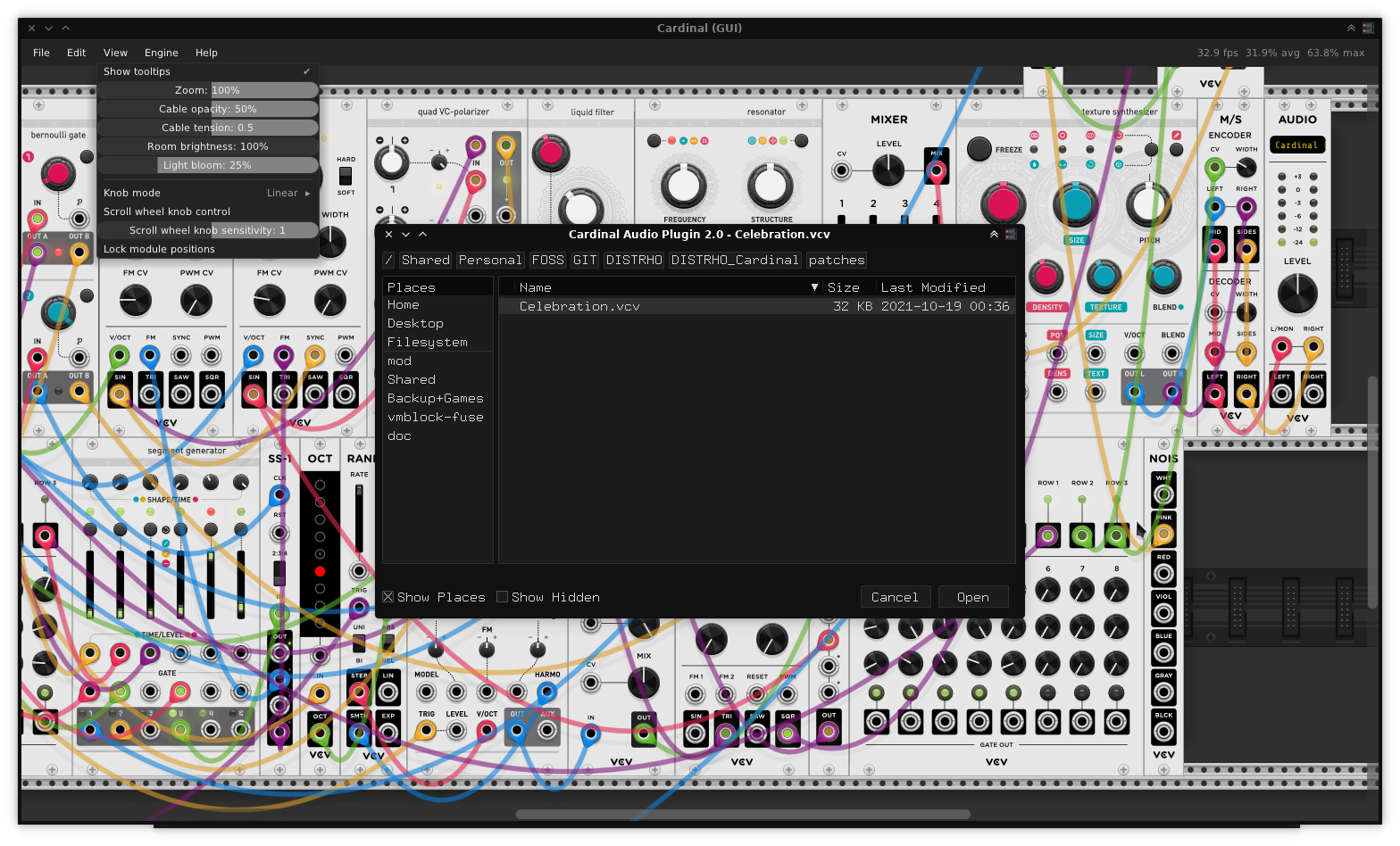
Task: Toggle Show tooltips option
Action: coord(207,71)
